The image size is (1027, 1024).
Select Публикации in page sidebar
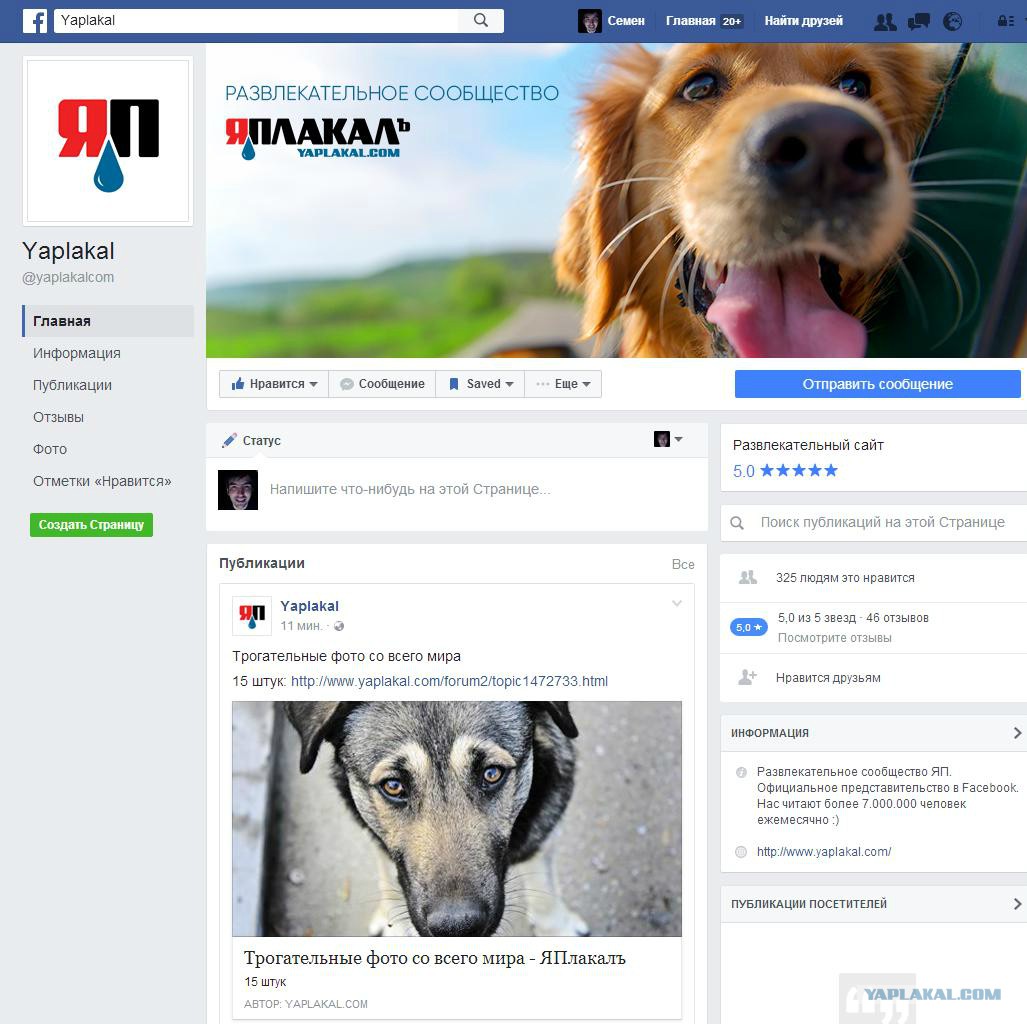(x=72, y=385)
